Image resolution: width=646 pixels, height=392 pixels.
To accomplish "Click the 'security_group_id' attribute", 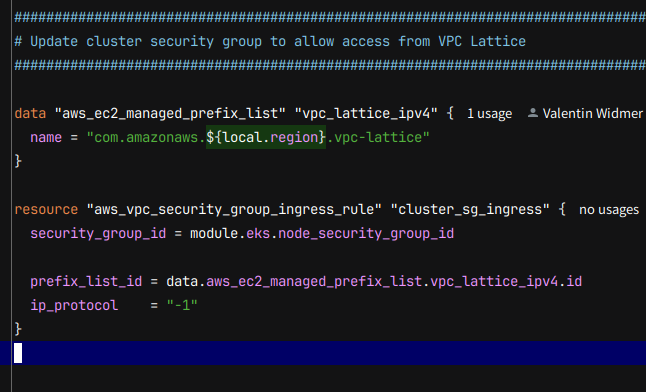I will pyautogui.click(x=98, y=234).
